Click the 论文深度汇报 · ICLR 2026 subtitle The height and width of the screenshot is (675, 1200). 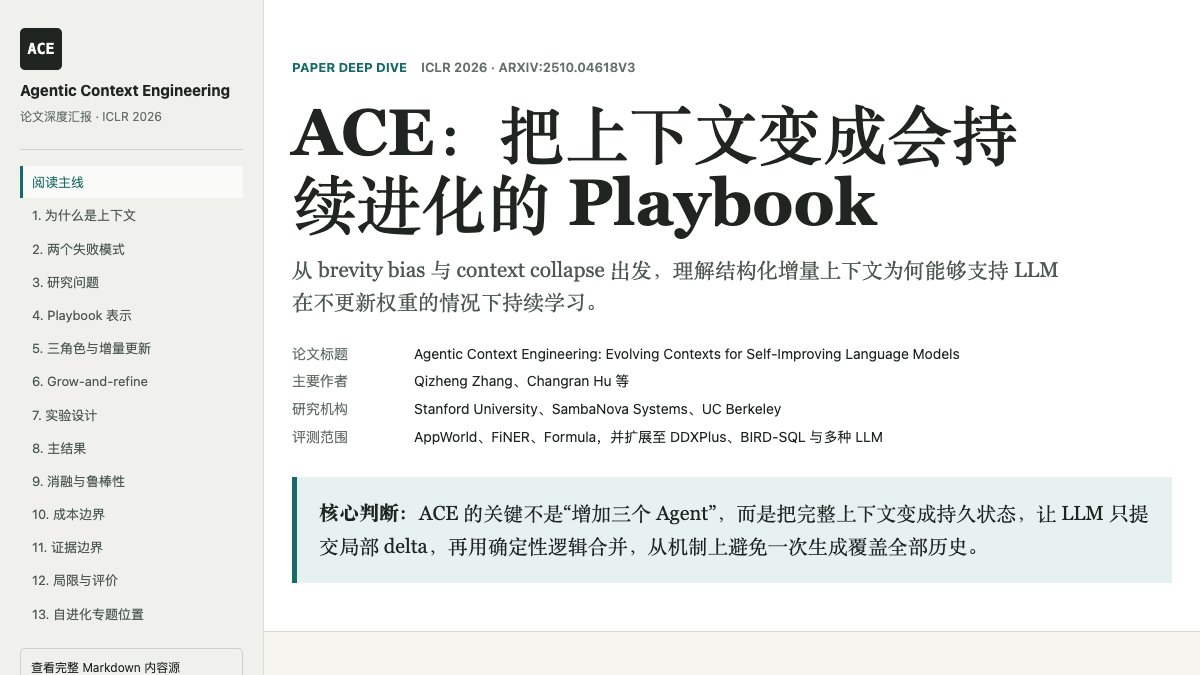point(91,117)
